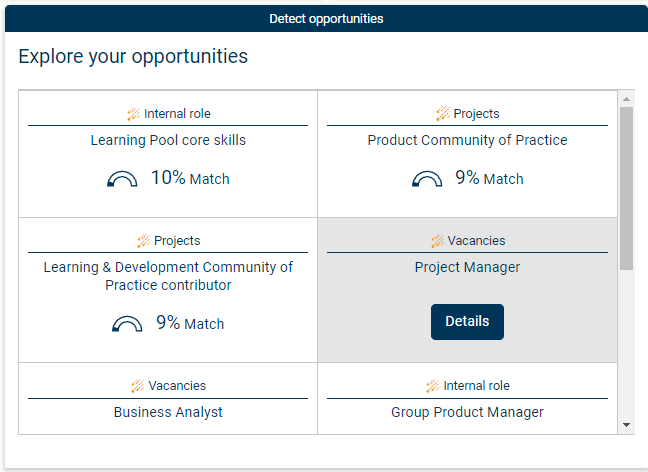
Task: Click the sparkle icon beside Projects, Product Community card
Action: coord(442,114)
